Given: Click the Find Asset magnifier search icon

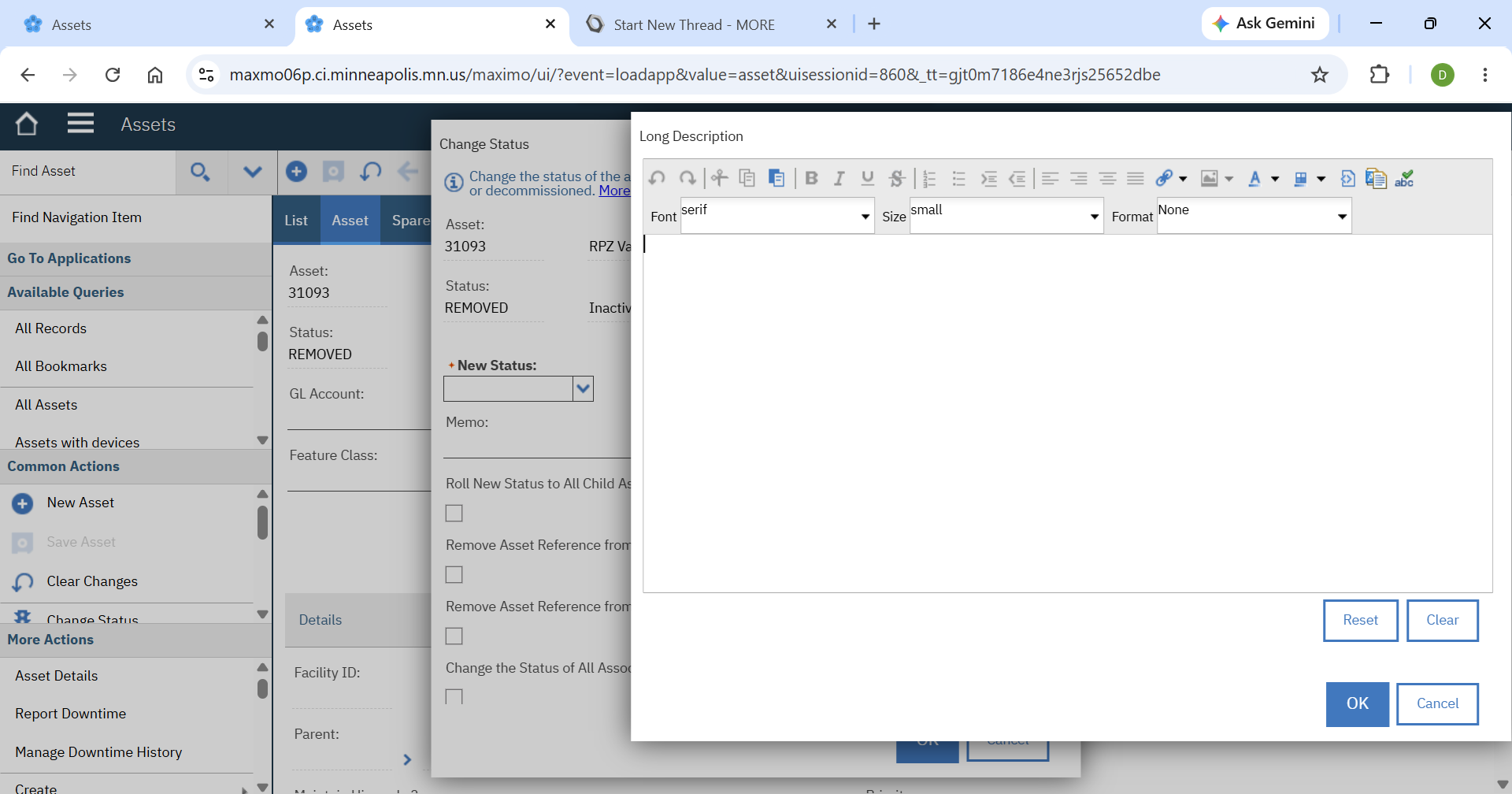Looking at the screenshot, I should tap(200, 172).
